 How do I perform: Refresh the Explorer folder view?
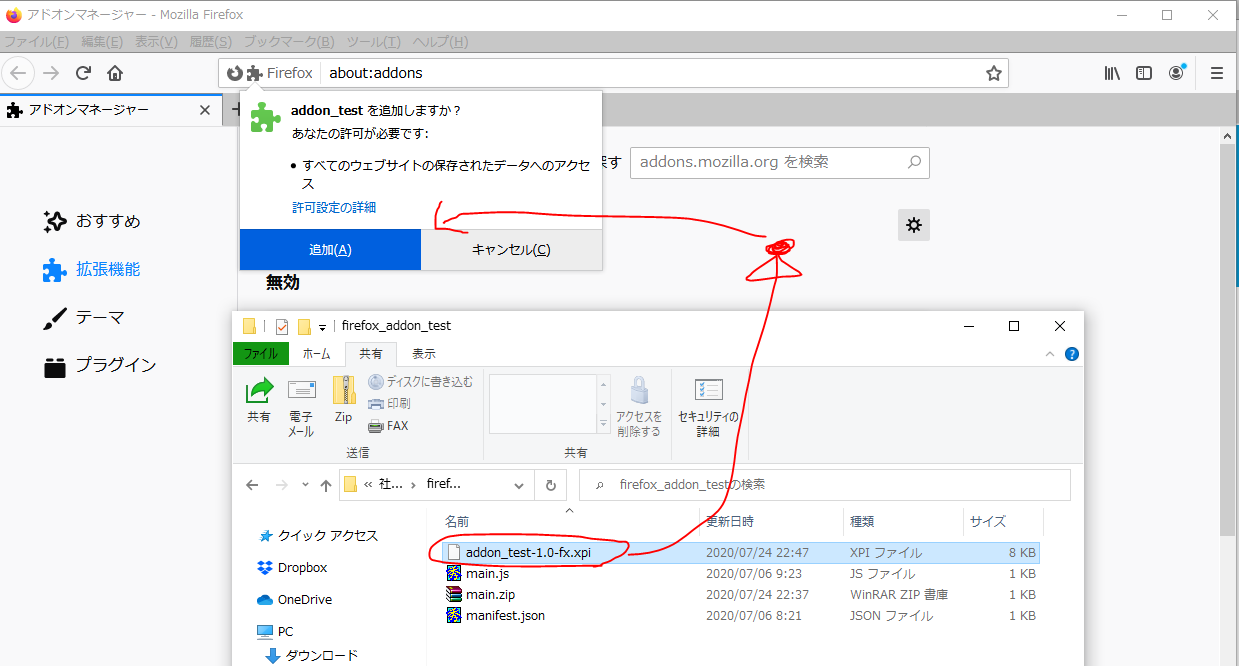[x=550, y=485]
